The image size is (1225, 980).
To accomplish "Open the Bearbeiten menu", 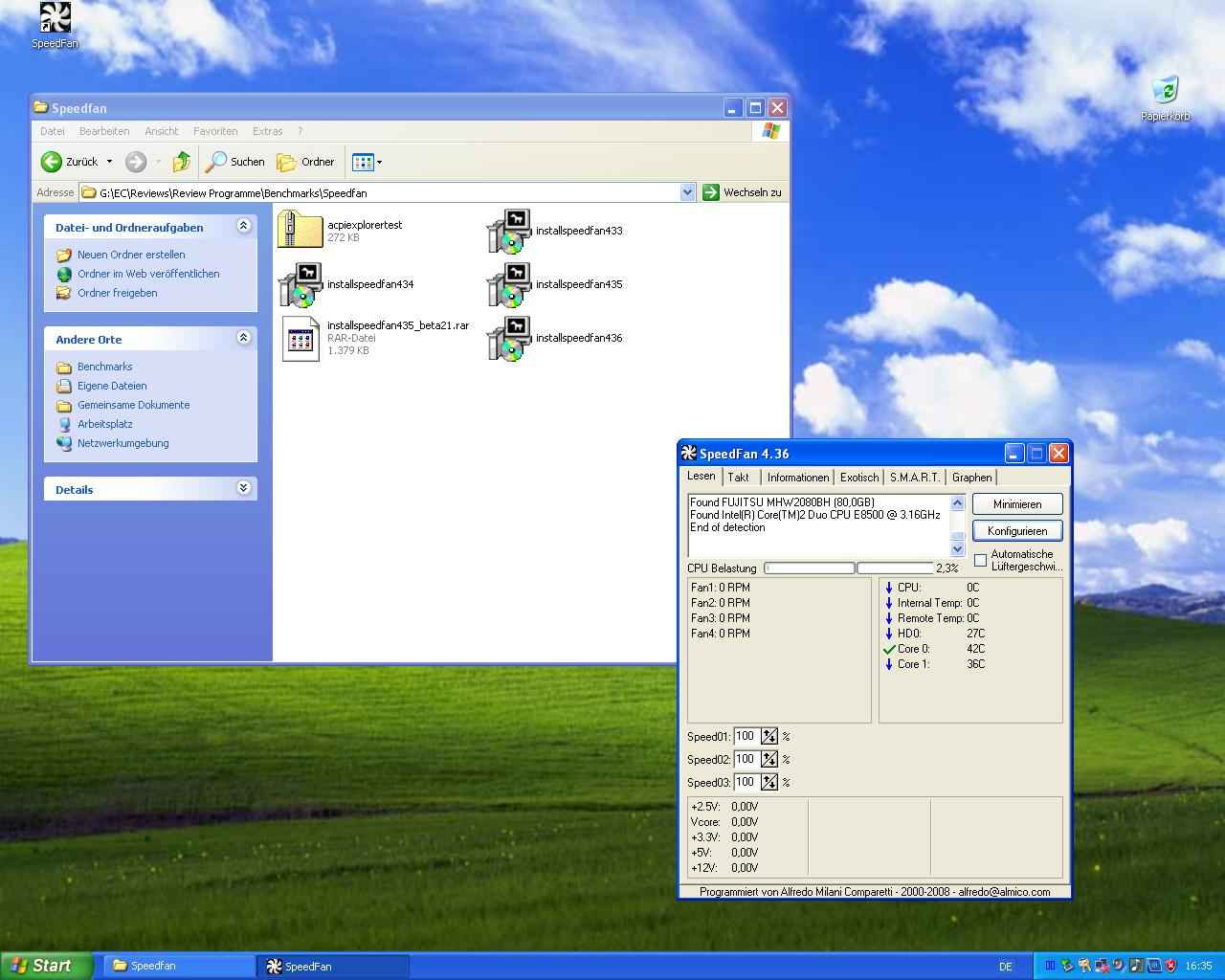I will (x=104, y=131).
